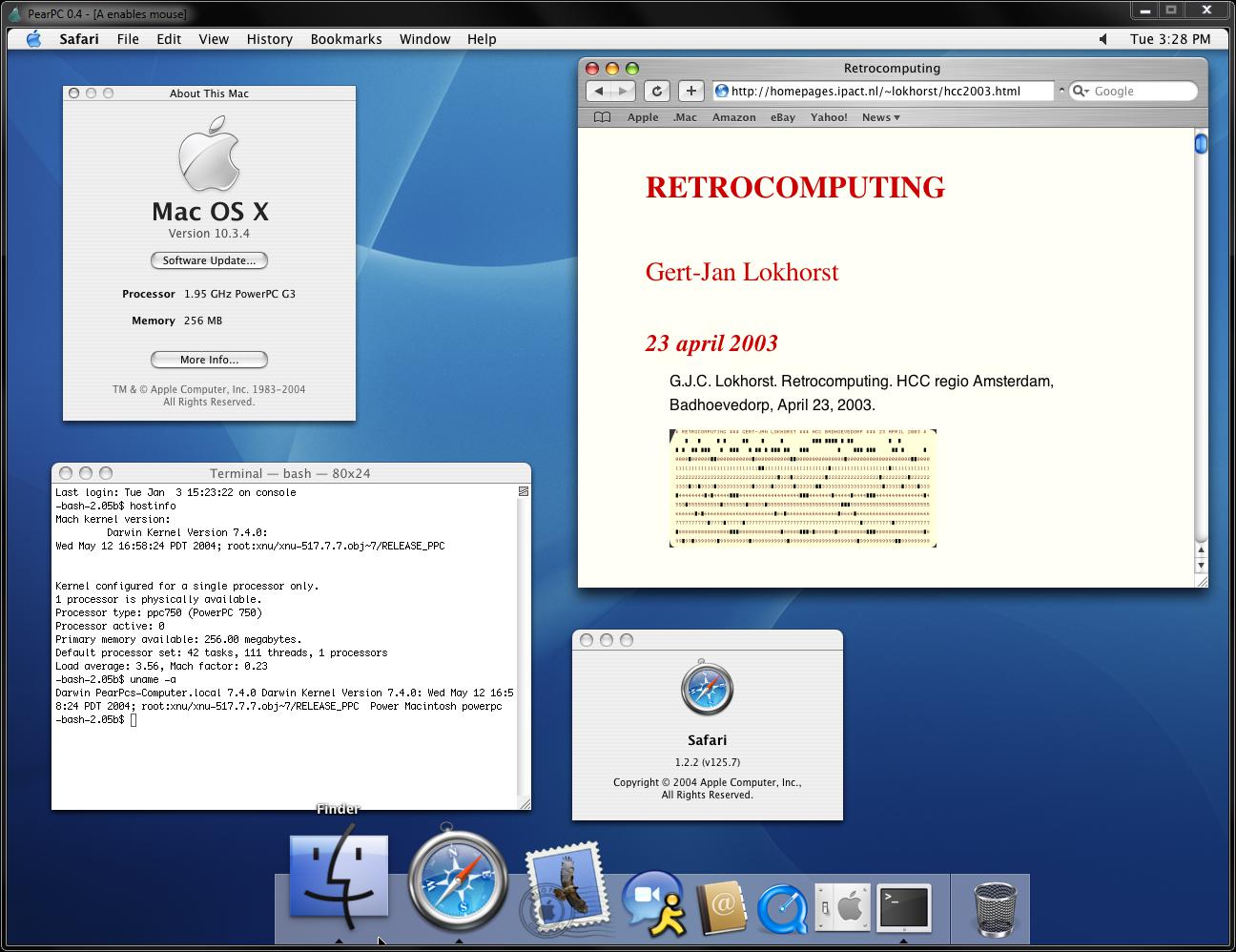Open the File menu

(x=128, y=39)
